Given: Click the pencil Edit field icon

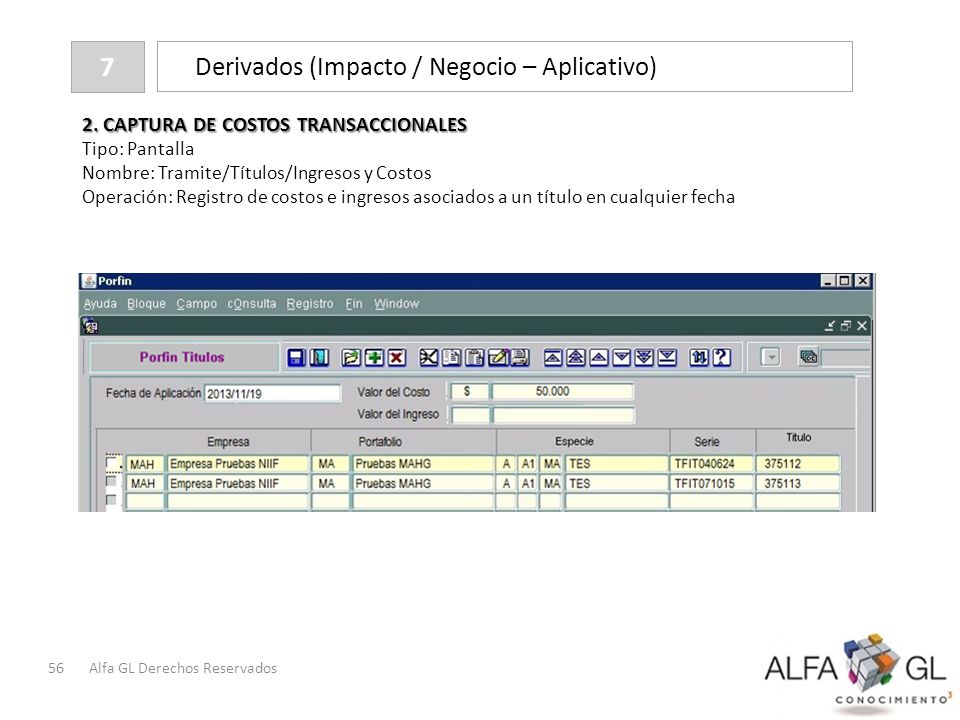Looking at the screenshot, I should point(497,358).
